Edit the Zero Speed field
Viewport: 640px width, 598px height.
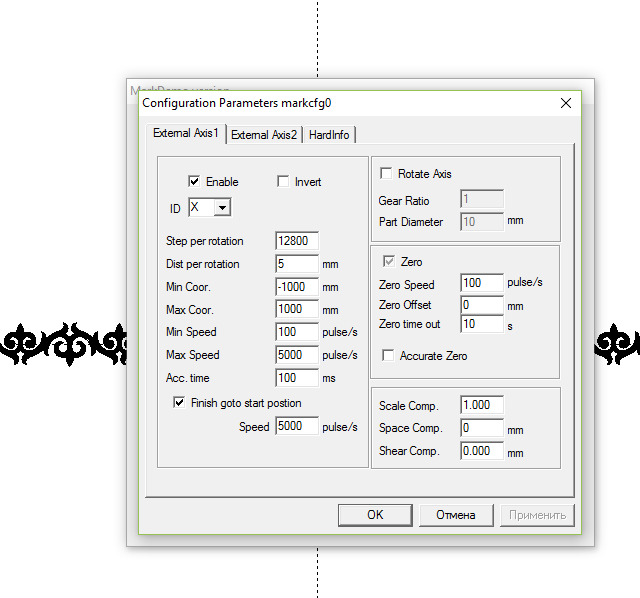point(481,284)
